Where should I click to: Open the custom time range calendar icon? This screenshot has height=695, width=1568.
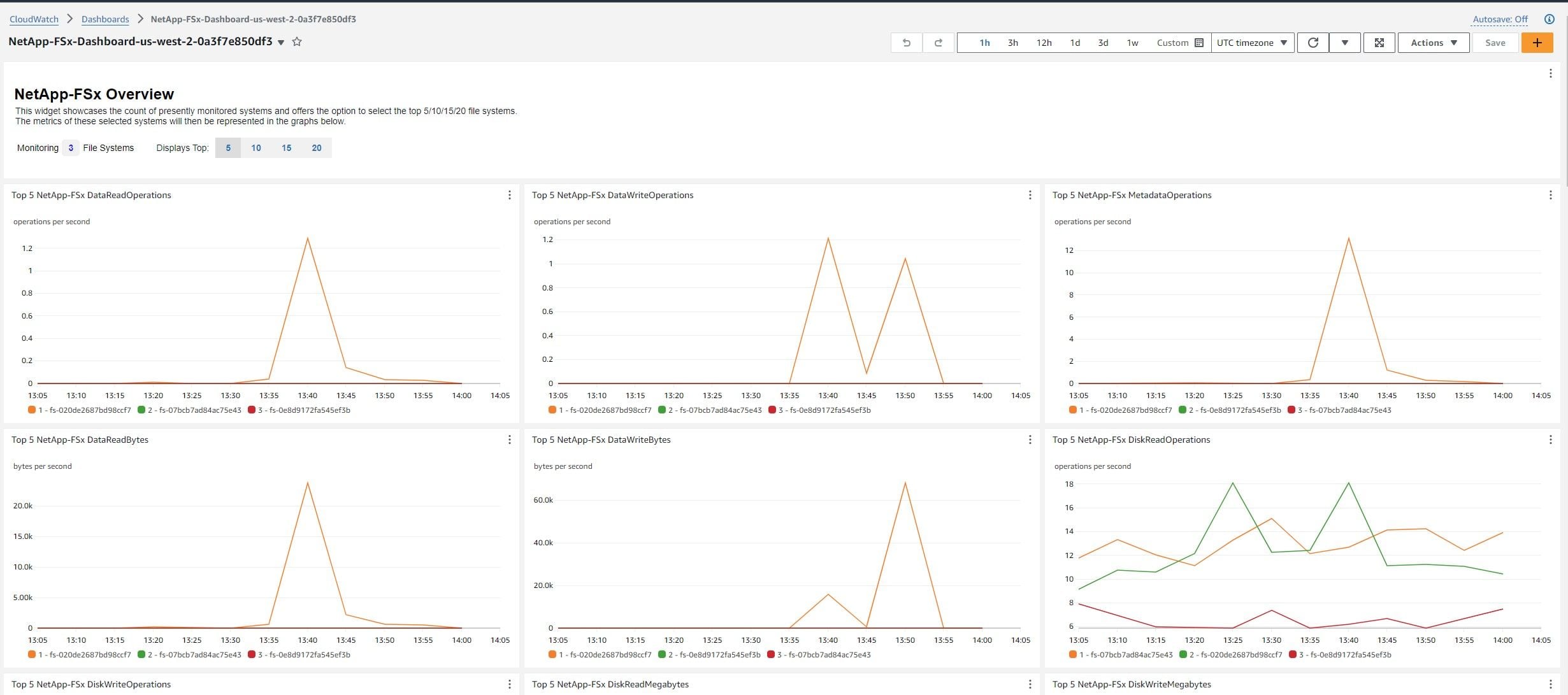click(x=1199, y=43)
